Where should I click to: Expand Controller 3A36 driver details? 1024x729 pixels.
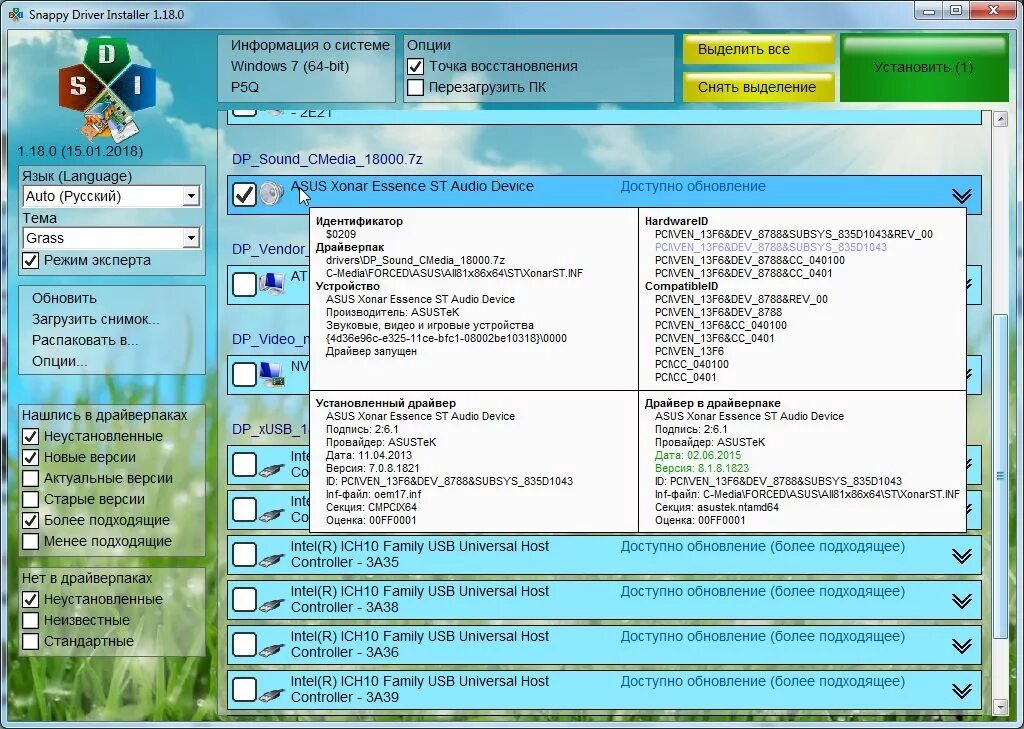pyautogui.click(x=961, y=646)
